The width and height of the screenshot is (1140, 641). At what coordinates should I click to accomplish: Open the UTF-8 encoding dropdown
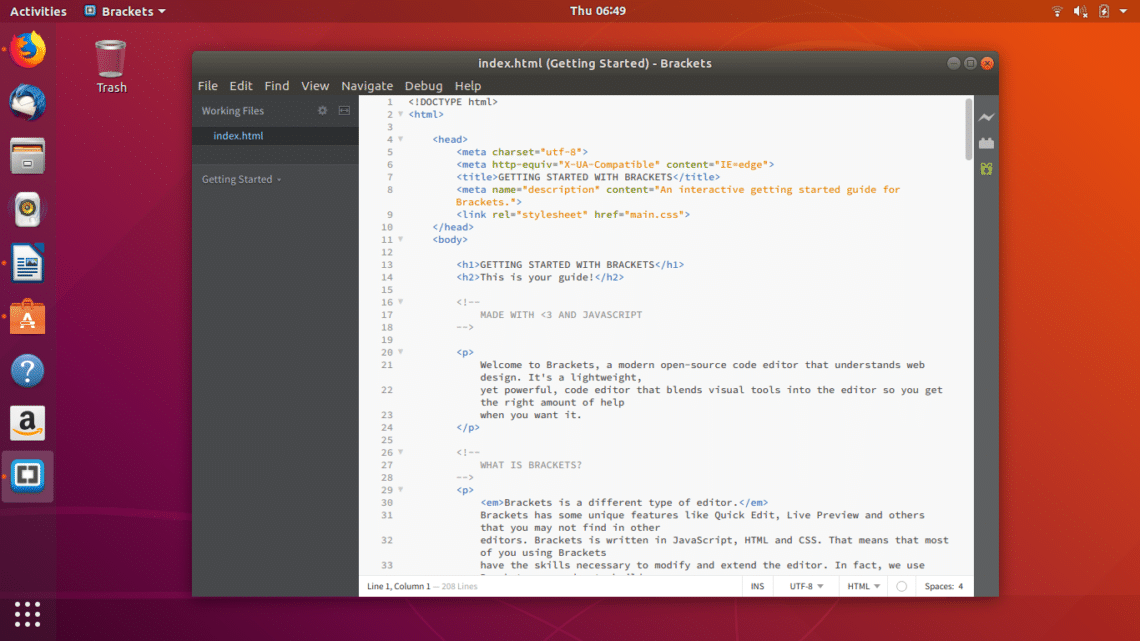pos(806,586)
